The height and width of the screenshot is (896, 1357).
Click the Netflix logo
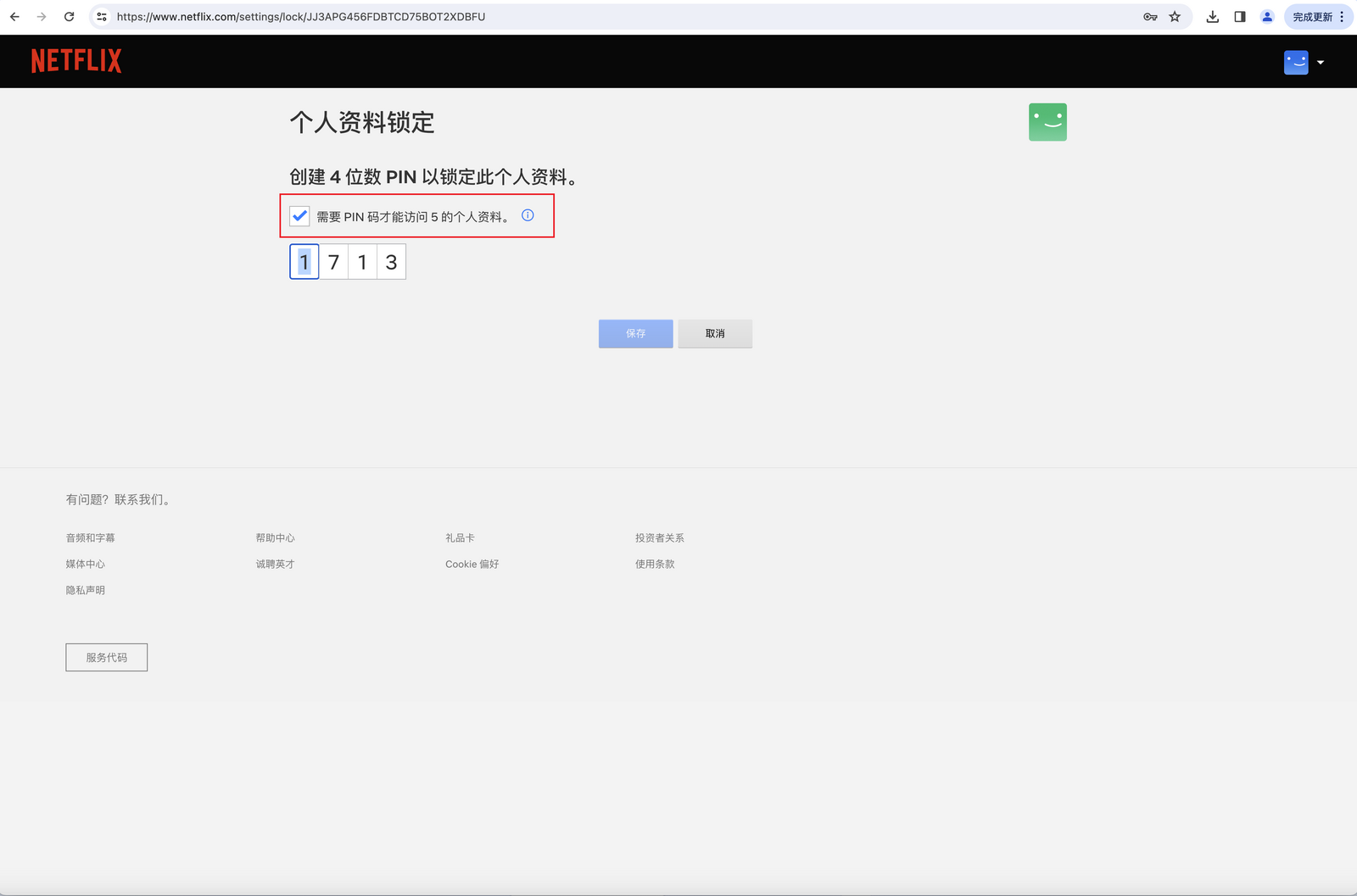[76, 61]
